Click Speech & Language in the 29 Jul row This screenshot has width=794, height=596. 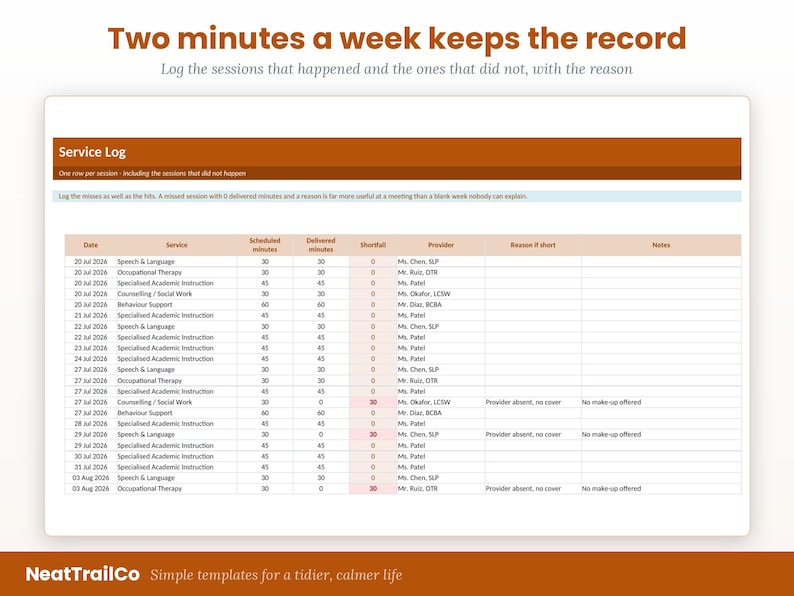146,434
